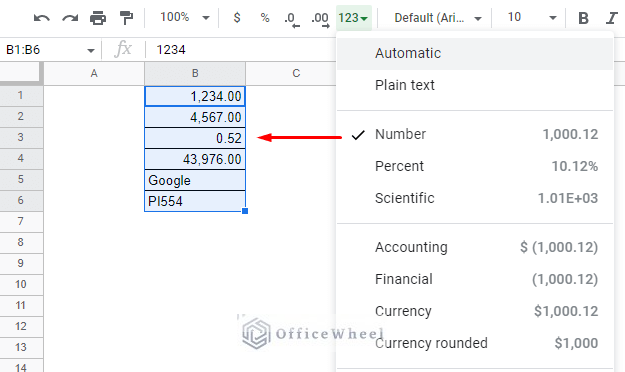625x372 pixels.
Task: Select Currency format $1,000.12
Action: pyautogui.click(x=474, y=311)
